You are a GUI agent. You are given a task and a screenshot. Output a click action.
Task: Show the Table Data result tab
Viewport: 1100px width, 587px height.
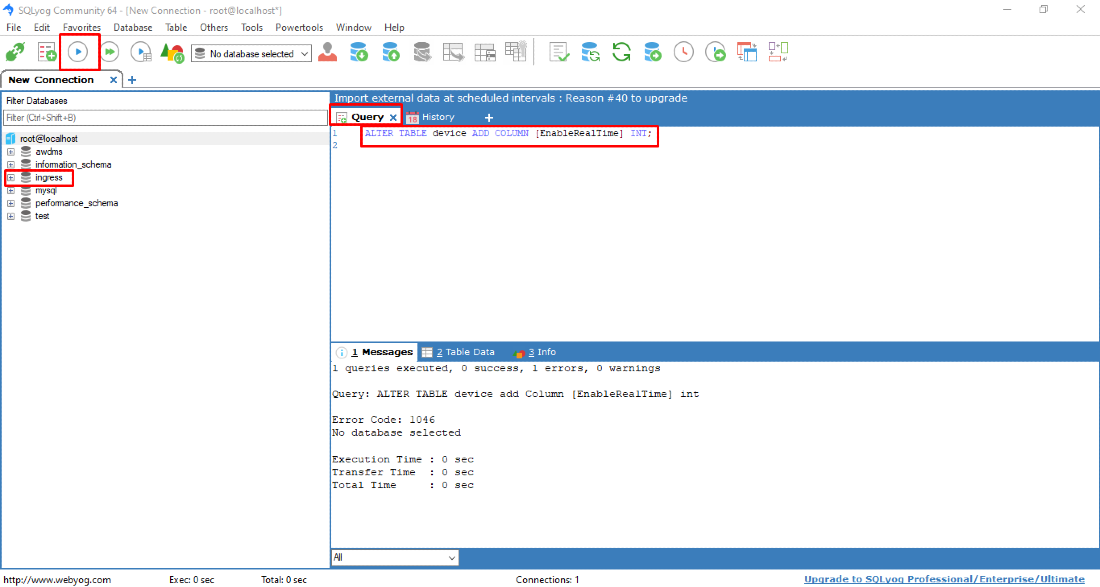[x=459, y=352]
